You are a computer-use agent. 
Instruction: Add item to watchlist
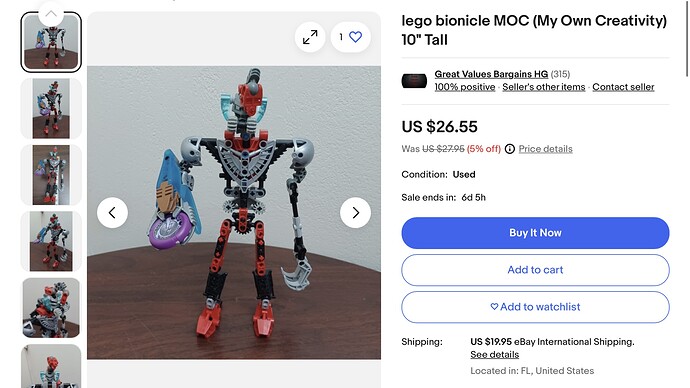[x=535, y=307]
